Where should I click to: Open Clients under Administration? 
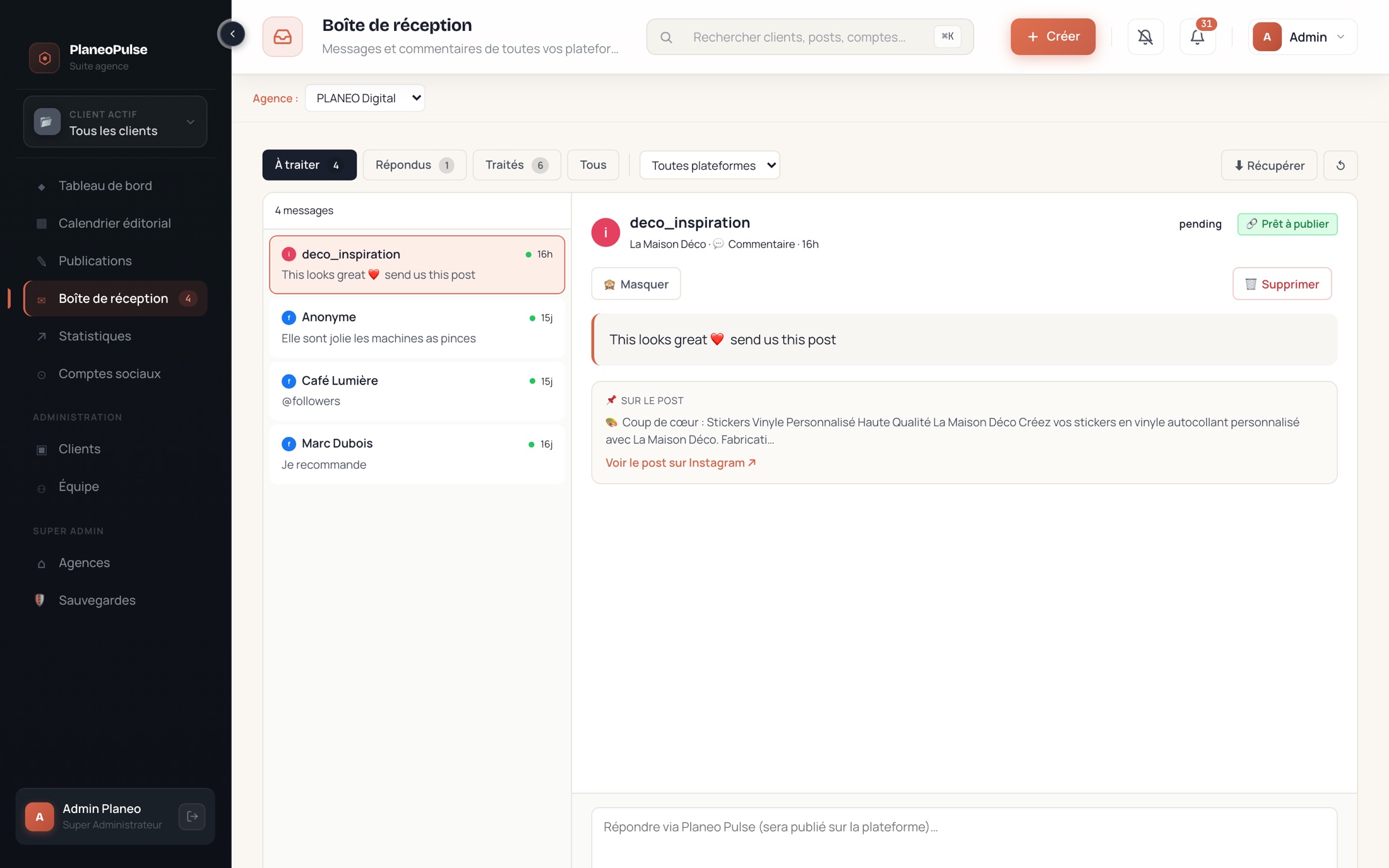coord(115,449)
